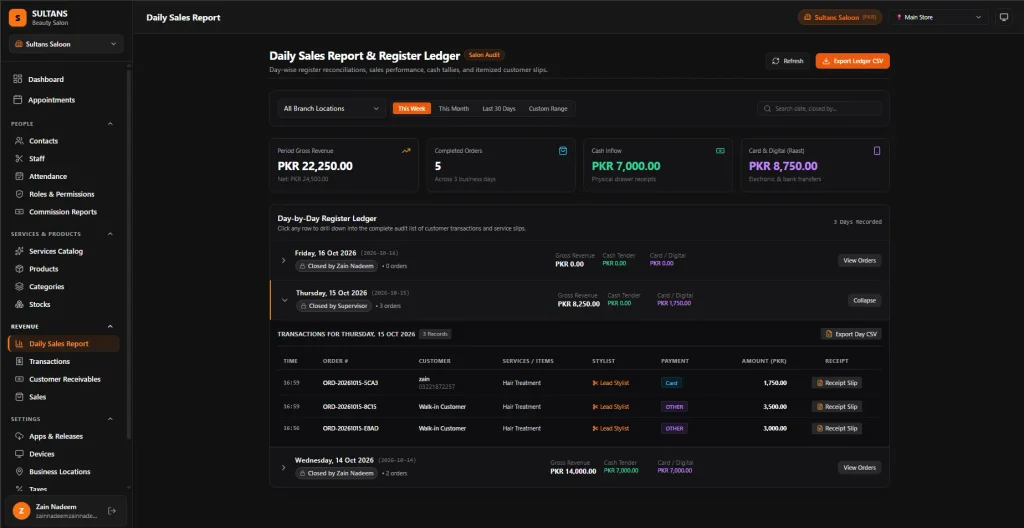Click Export Ledger CSV button
Viewport: 1024px width, 528px height.
[852, 61]
